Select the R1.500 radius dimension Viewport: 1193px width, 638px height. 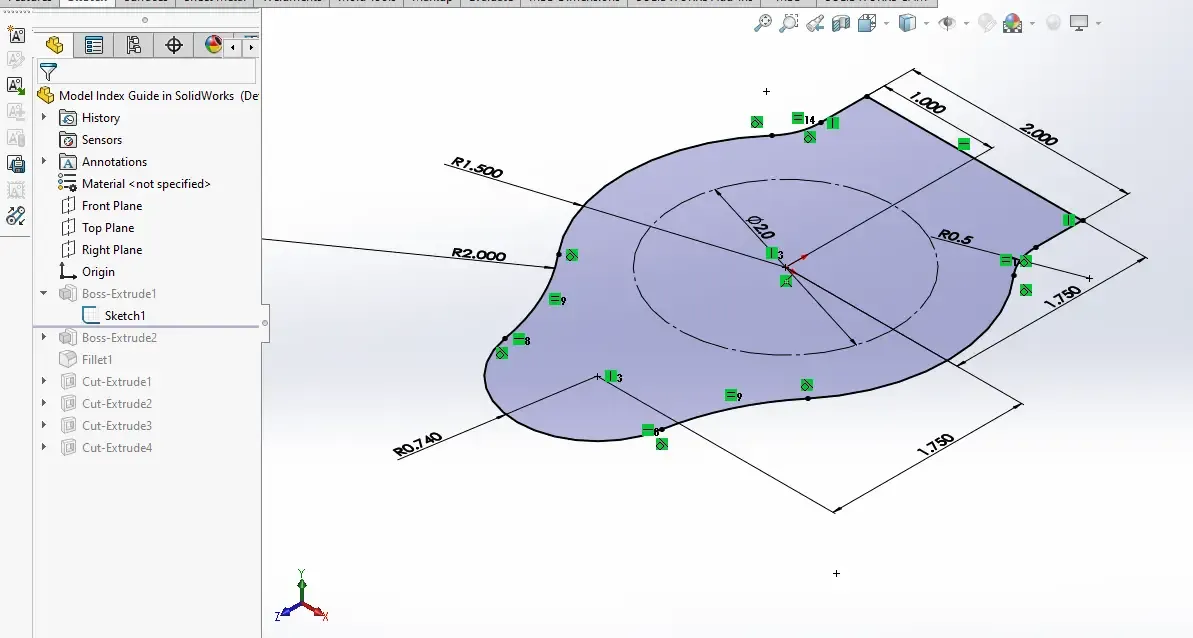coord(477,167)
